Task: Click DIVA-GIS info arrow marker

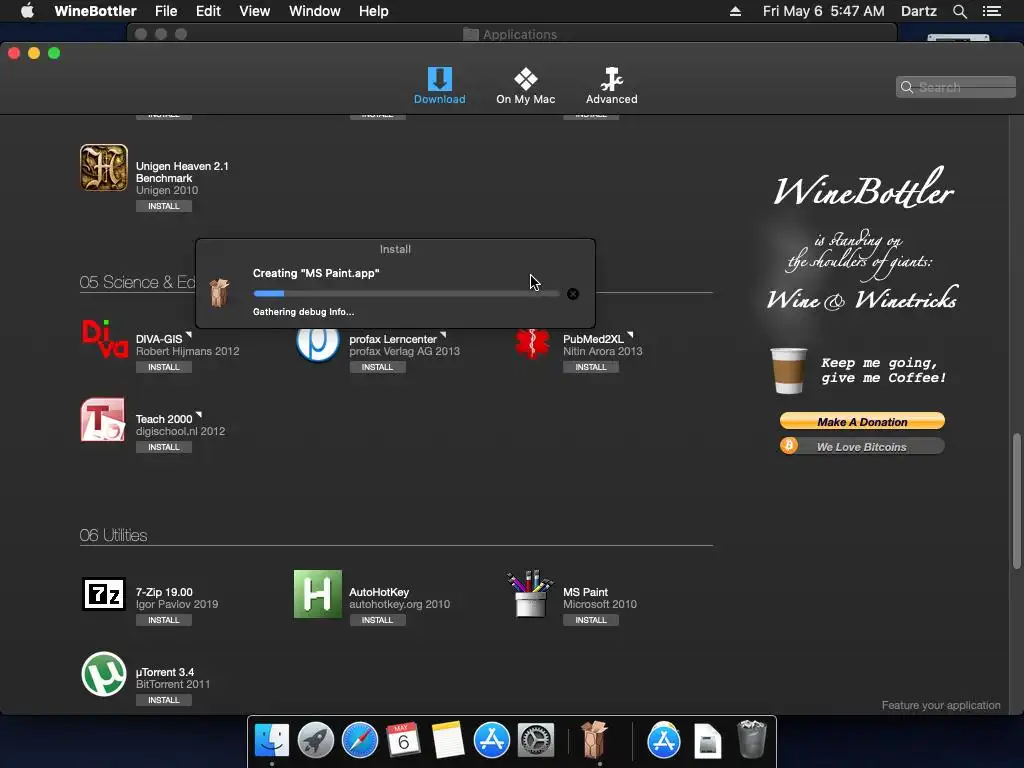Action: pyautogui.click(x=189, y=334)
